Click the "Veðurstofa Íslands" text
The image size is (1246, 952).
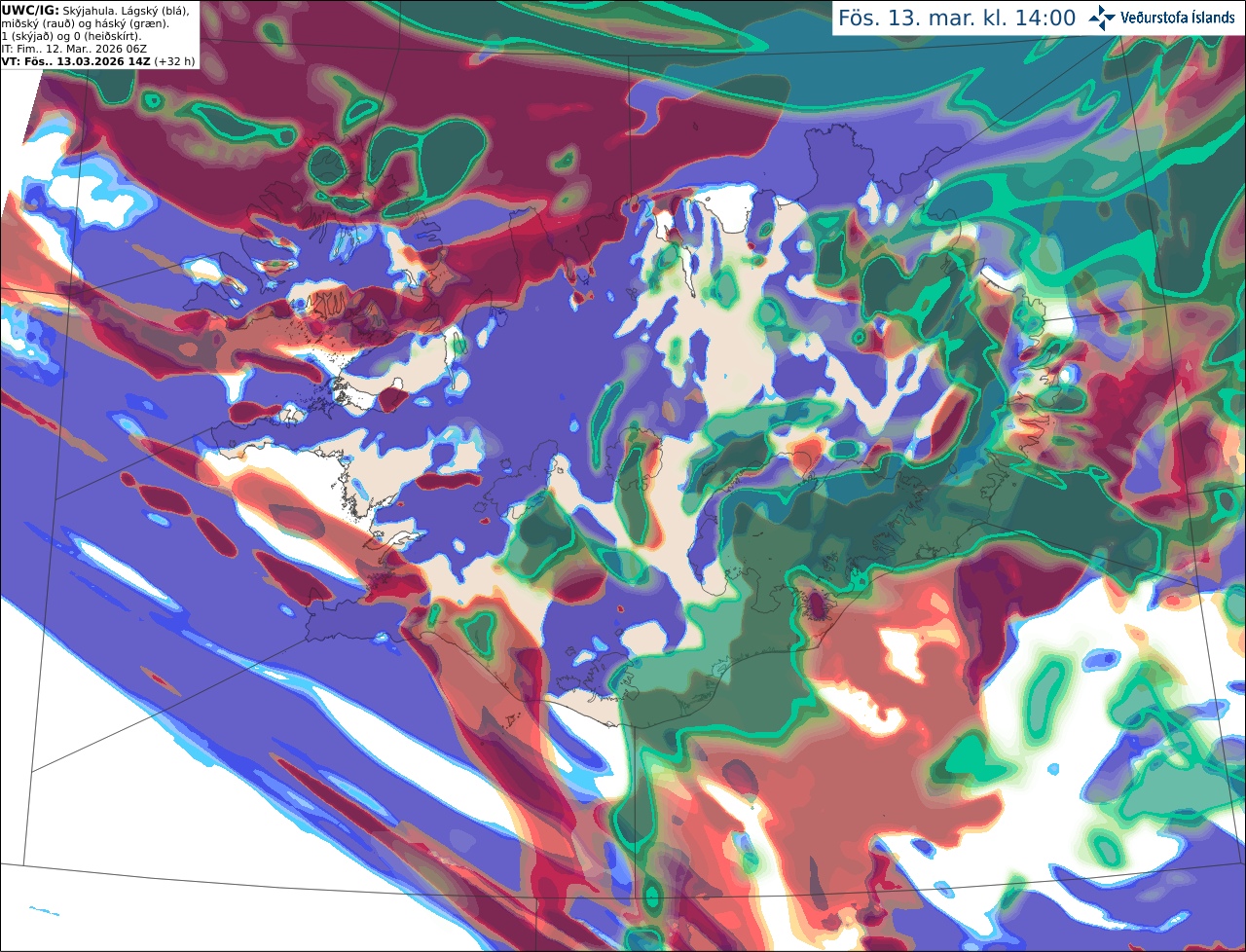(x=1178, y=18)
